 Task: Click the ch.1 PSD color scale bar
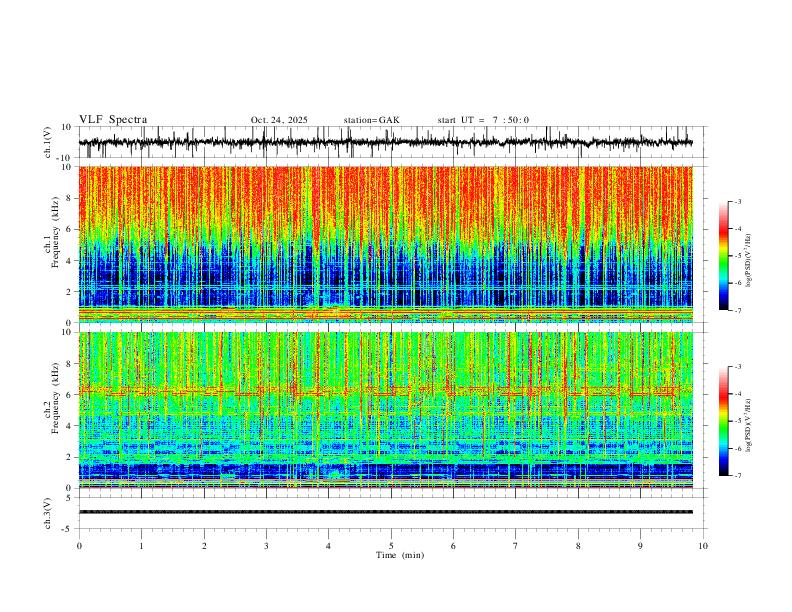723,256
